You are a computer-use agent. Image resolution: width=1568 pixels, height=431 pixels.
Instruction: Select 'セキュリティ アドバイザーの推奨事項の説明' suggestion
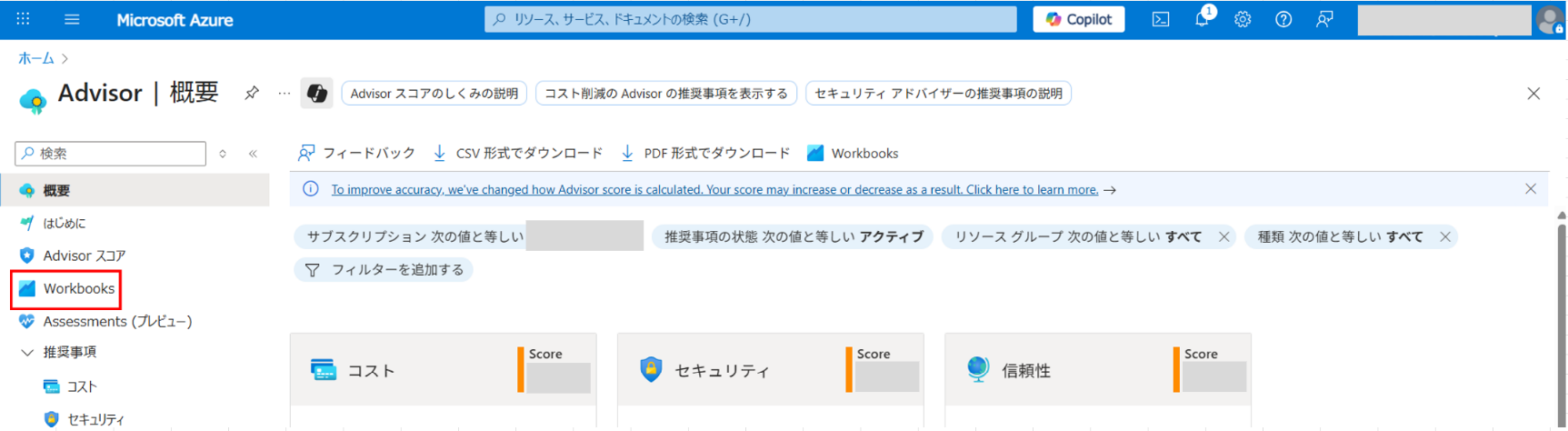(x=938, y=93)
